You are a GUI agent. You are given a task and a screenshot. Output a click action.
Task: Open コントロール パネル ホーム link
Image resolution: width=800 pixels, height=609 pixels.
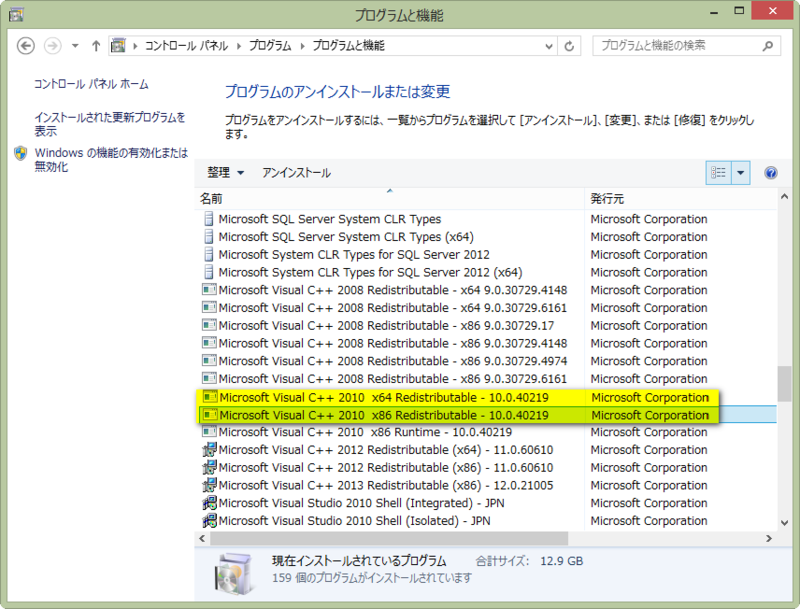tap(91, 84)
